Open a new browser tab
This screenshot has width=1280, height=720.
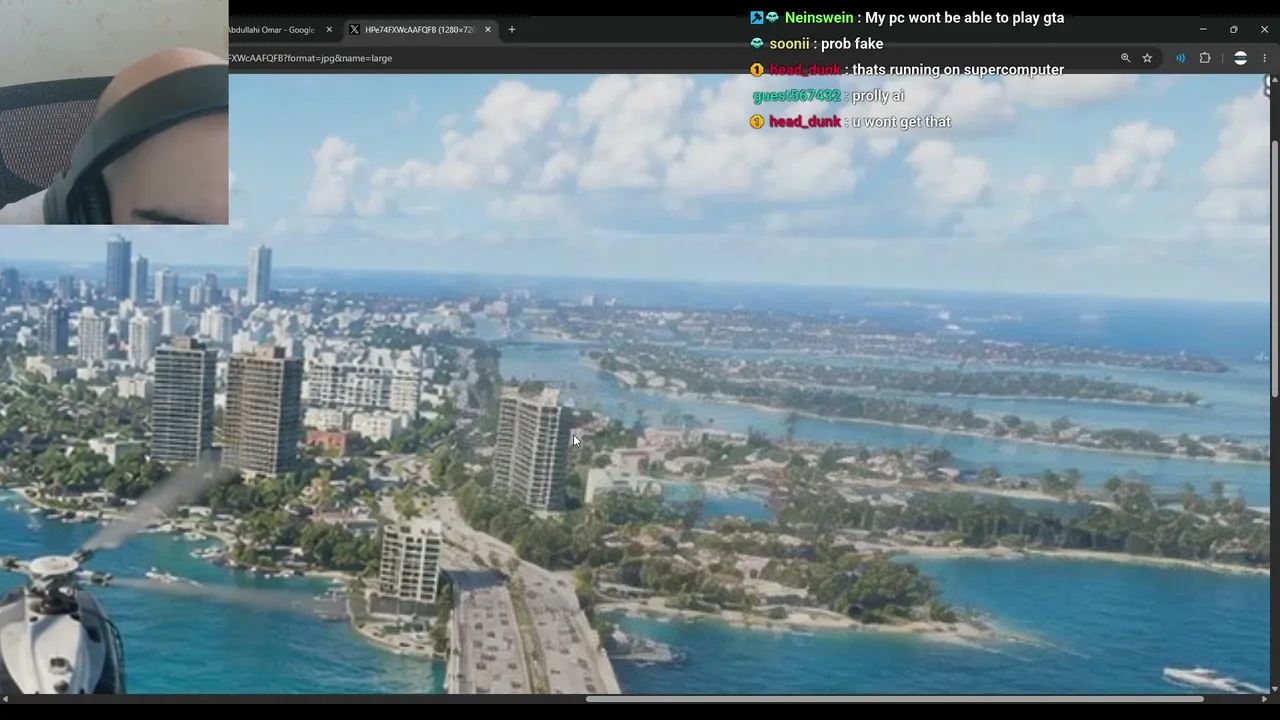[511, 29]
